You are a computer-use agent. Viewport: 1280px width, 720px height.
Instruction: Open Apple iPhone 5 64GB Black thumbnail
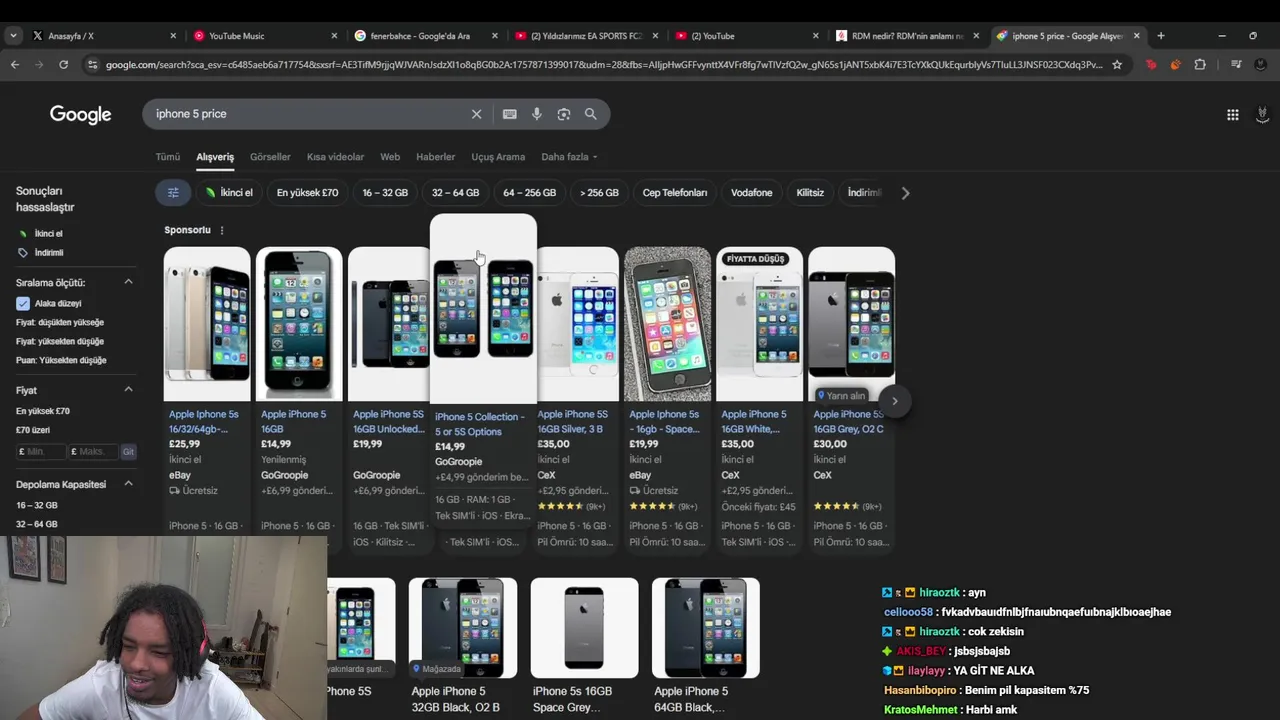(706, 628)
